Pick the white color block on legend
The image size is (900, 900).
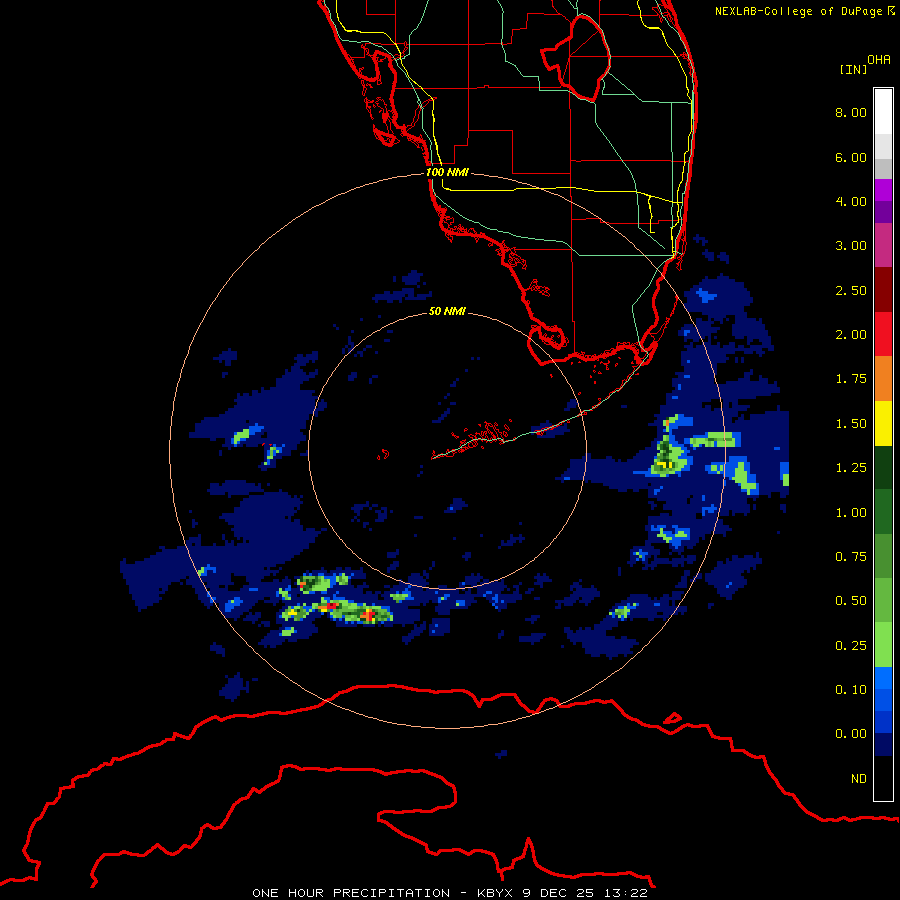[883, 111]
